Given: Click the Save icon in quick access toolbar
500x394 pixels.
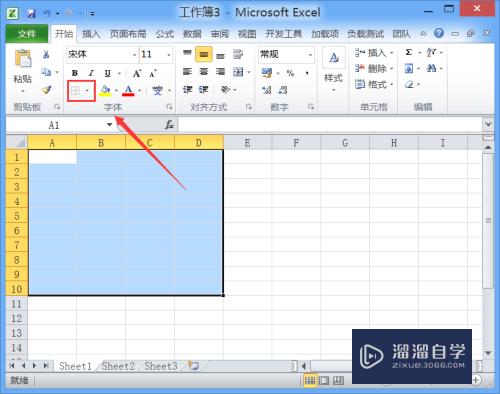Looking at the screenshot, I should [x=31, y=13].
